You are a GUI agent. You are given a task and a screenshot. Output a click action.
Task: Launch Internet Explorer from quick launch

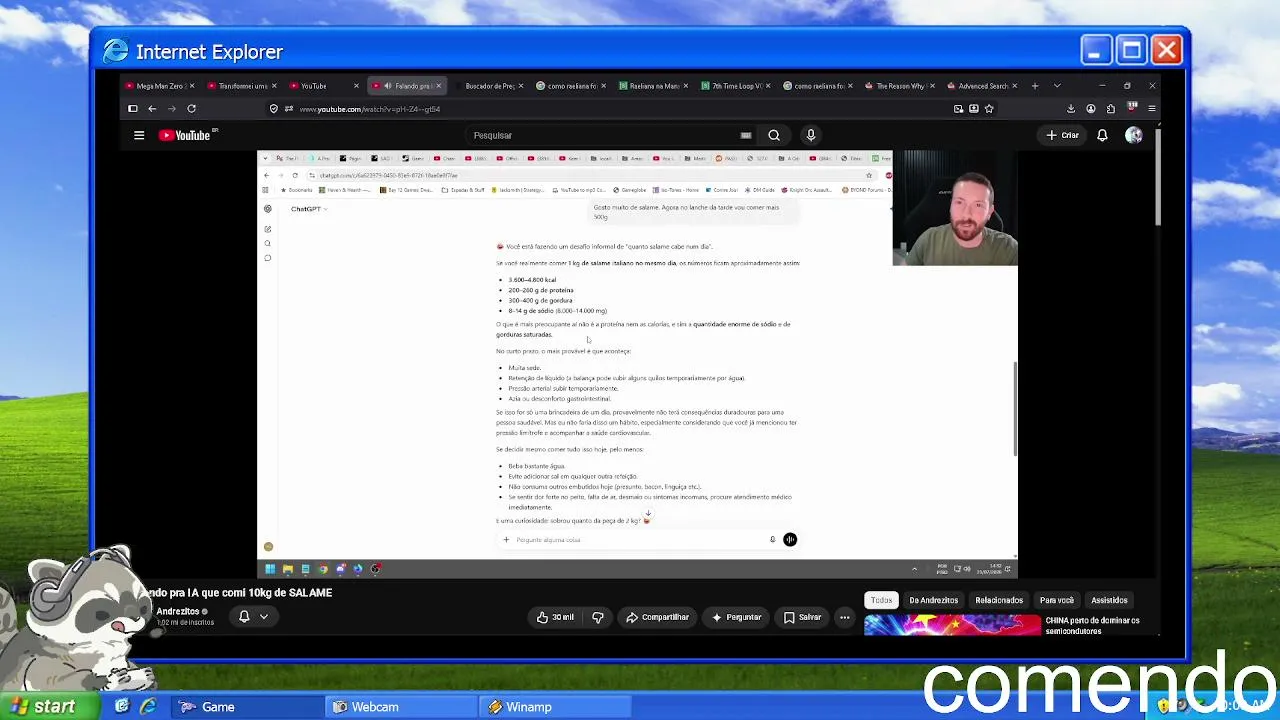(x=148, y=707)
